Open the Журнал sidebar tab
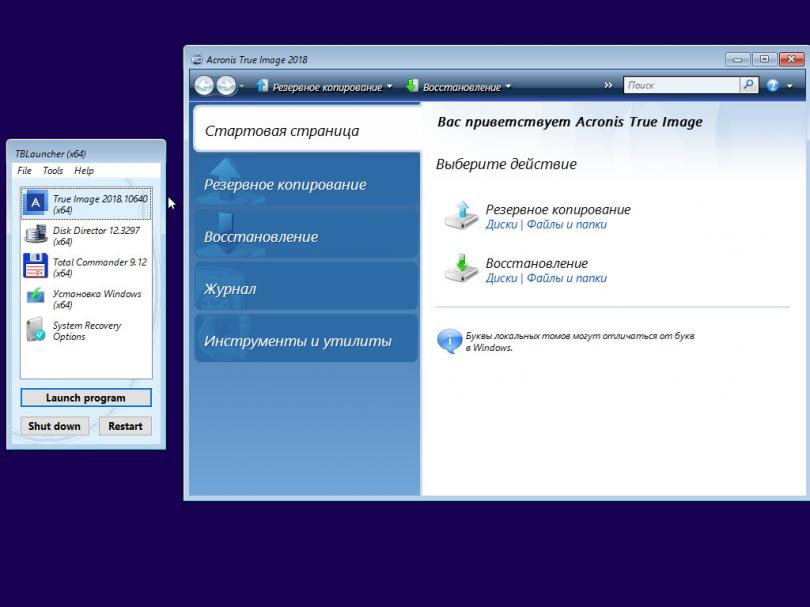This screenshot has height=607, width=810. tap(306, 288)
